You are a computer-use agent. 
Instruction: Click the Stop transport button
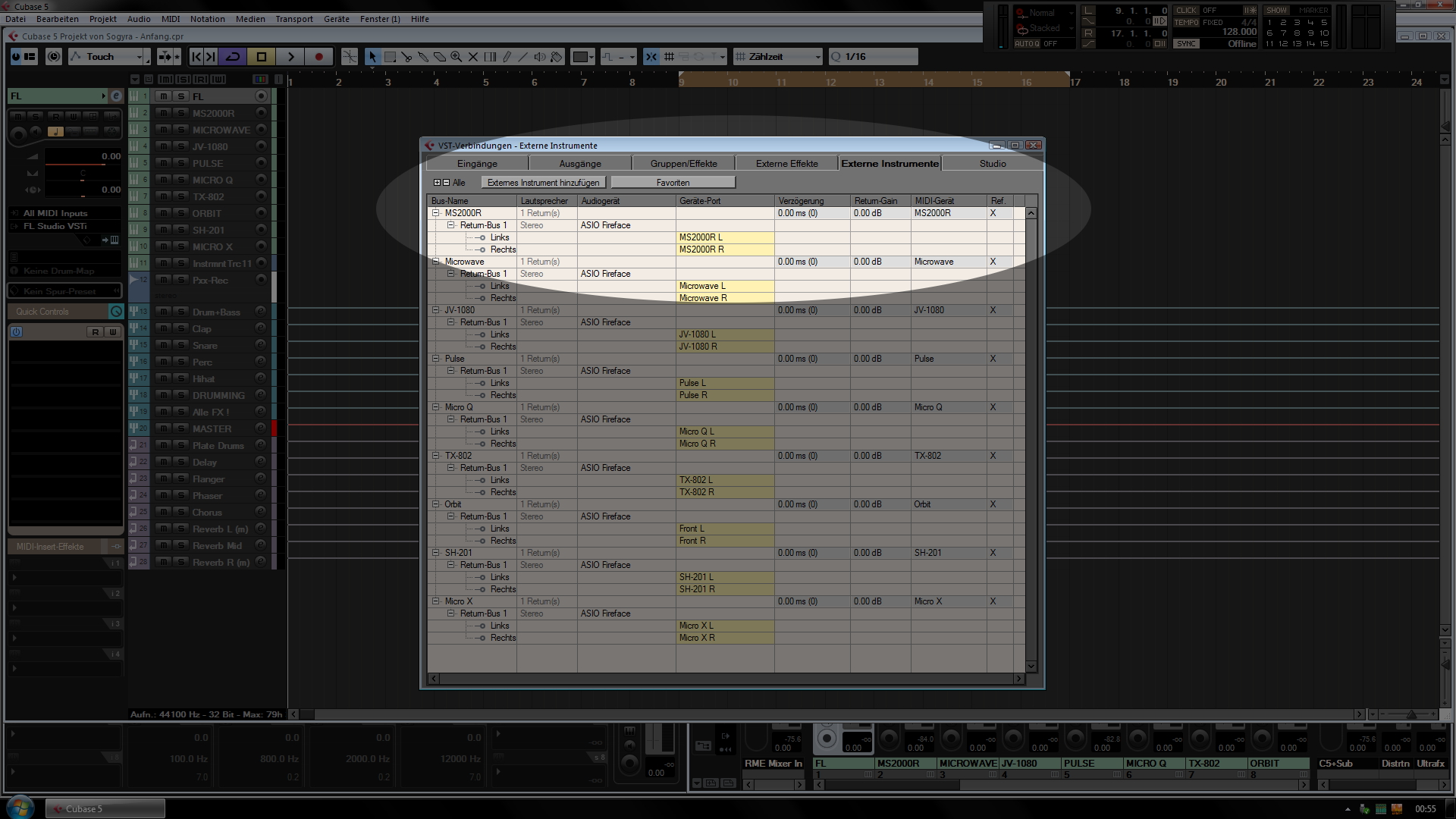click(262, 57)
